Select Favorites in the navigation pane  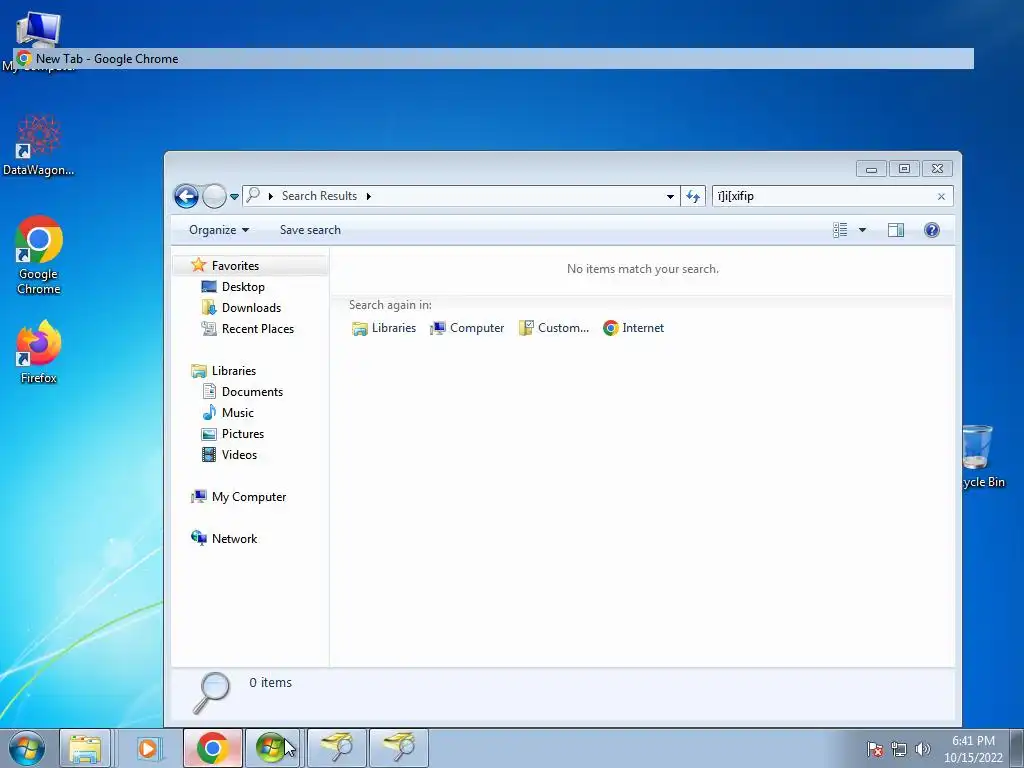235,266
